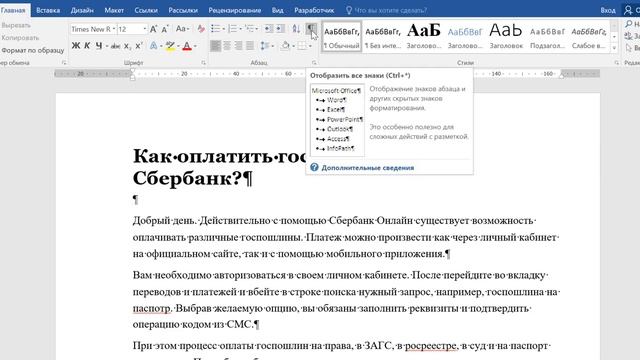The width and height of the screenshot is (640, 360).
Task: Apply red font color button
Action: coord(187,46)
